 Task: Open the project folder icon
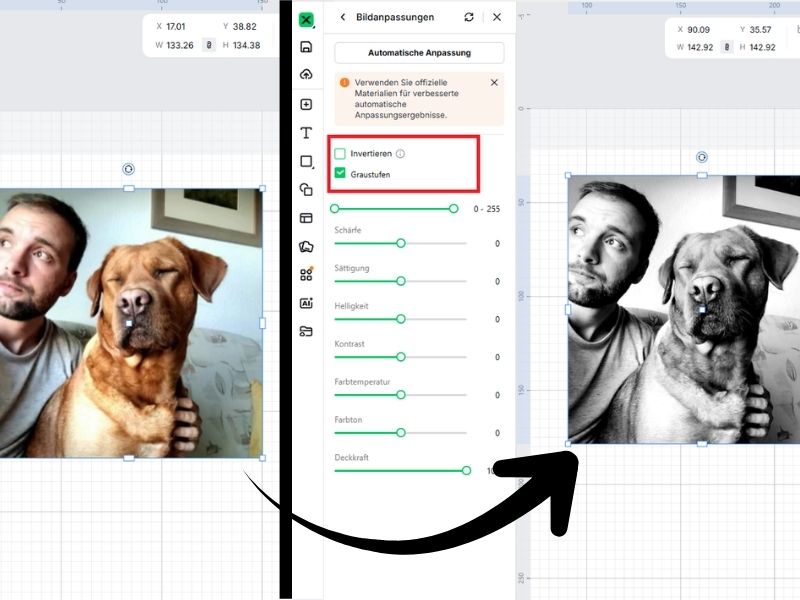click(x=306, y=332)
